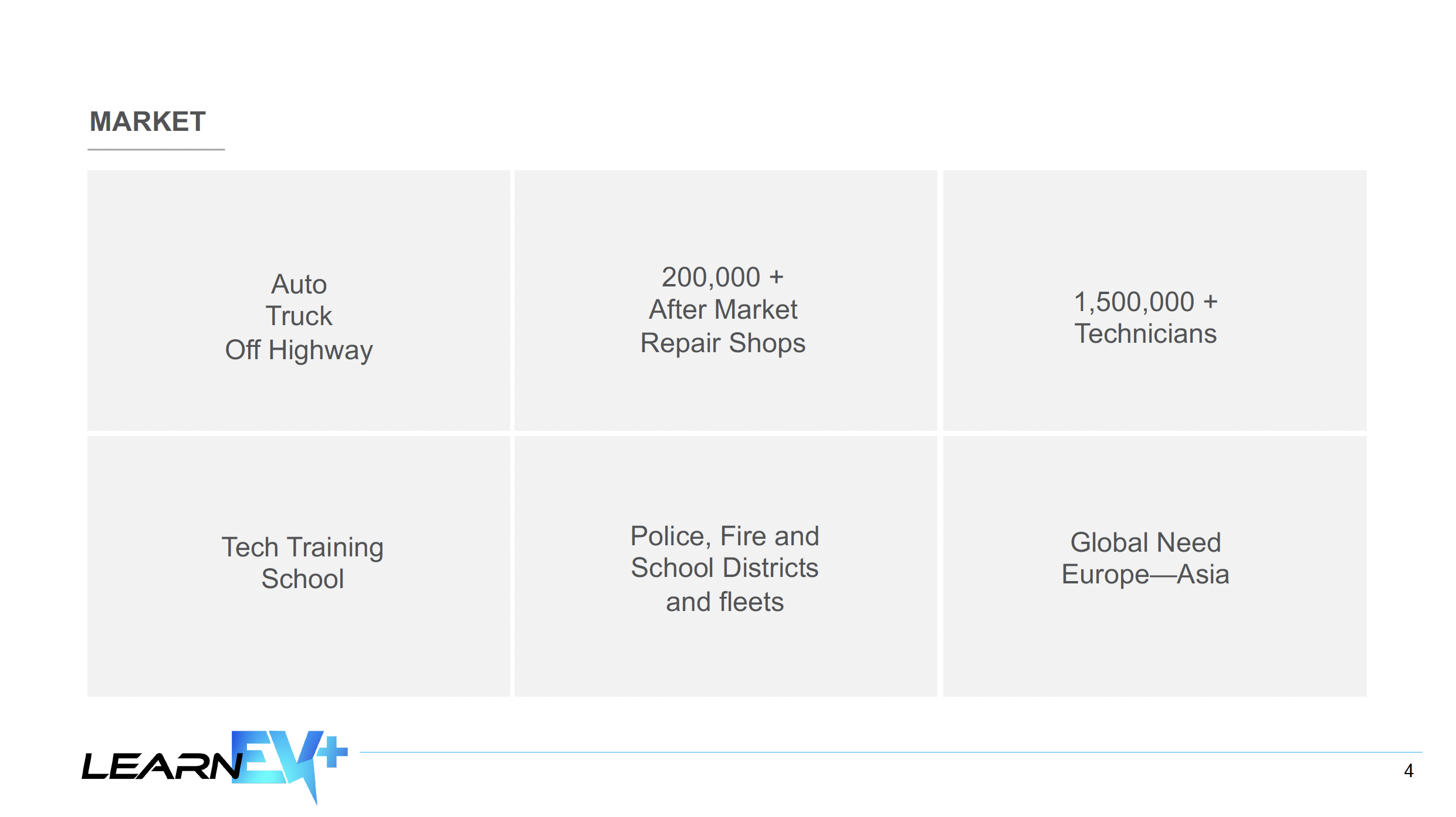Click the Global Need Europe—Asia tile

pos(1154,566)
